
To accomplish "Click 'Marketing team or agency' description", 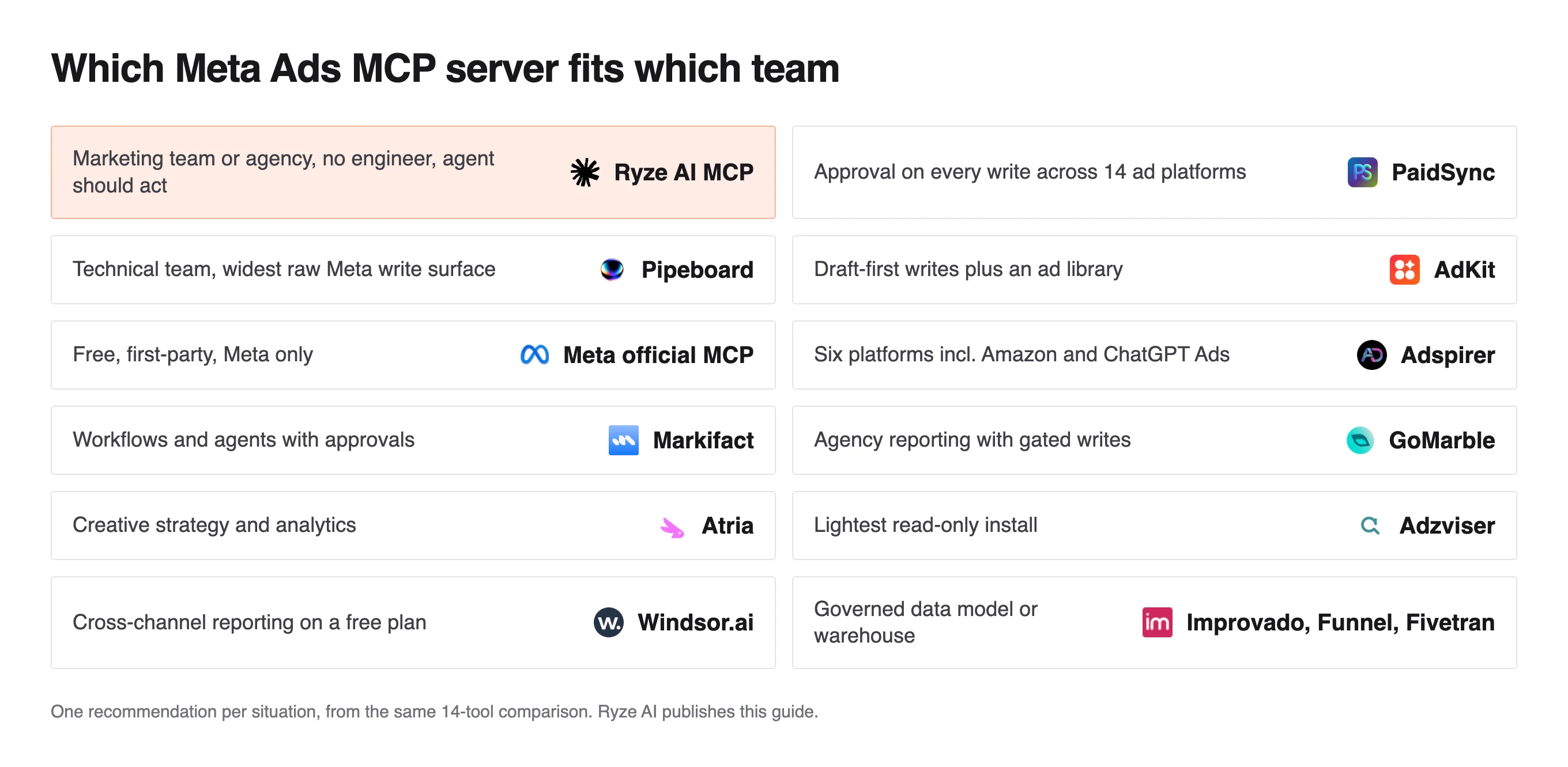I will pyautogui.click(x=283, y=172).
